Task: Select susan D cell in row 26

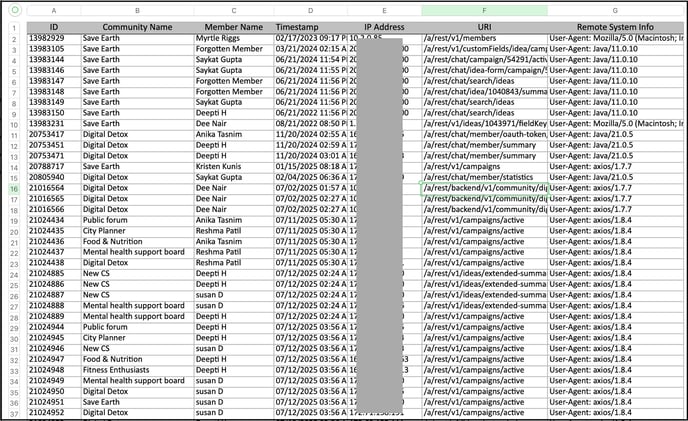Action: tap(234, 295)
